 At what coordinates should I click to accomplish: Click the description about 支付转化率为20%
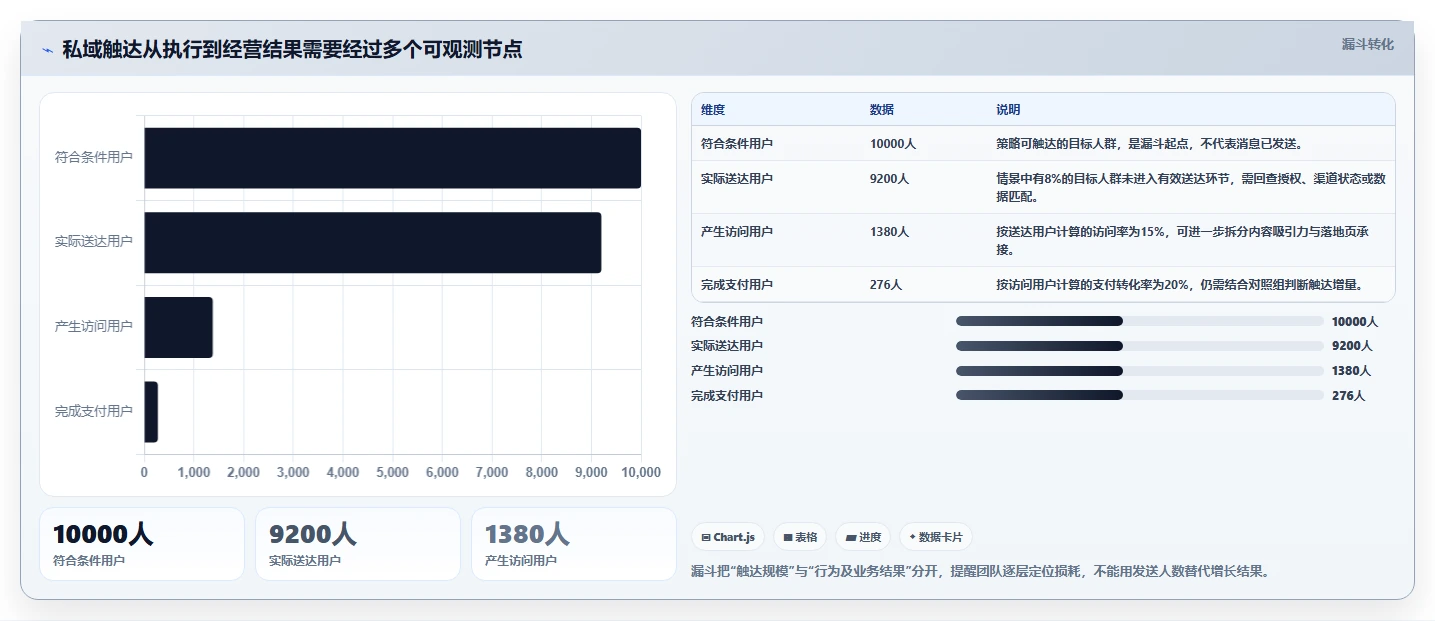(x=1181, y=284)
